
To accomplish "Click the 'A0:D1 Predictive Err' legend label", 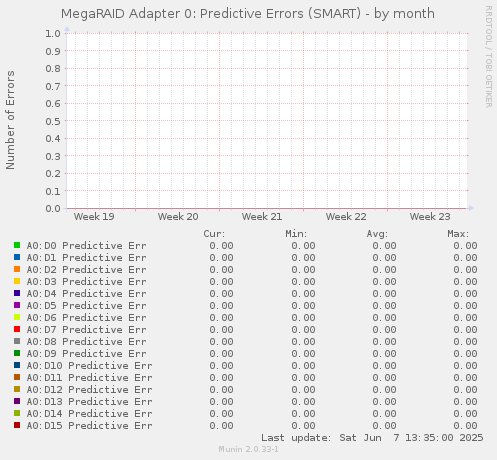I will click(86, 258).
